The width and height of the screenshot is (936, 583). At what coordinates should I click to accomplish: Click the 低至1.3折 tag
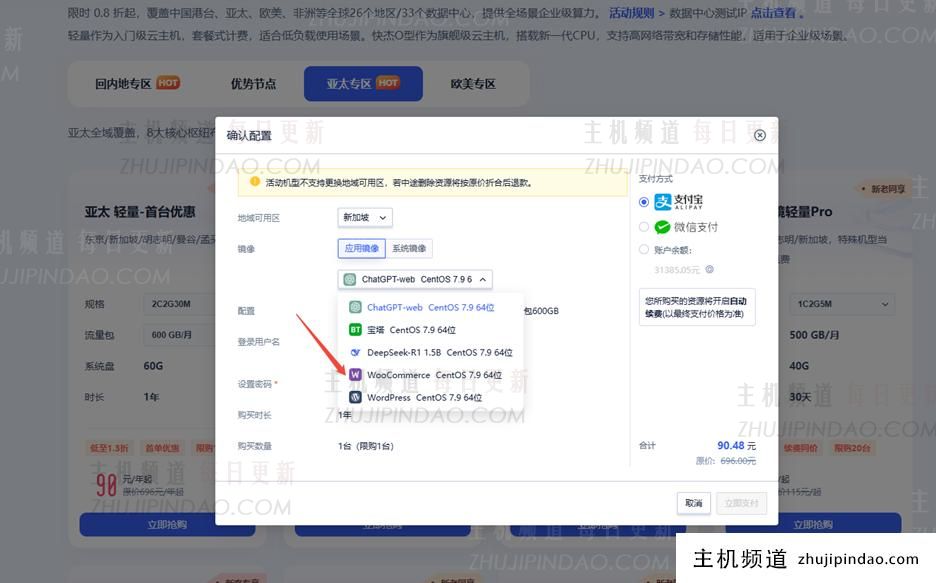[109, 448]
